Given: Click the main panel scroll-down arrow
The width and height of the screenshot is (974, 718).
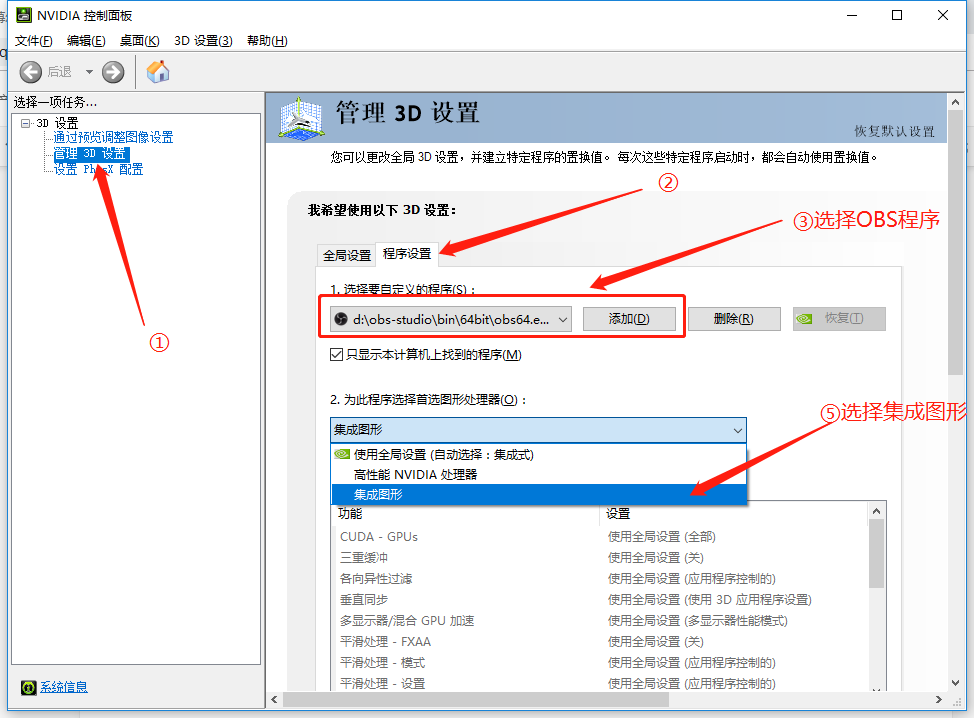Looking at the screenshot, I should click(x=955, y=683).
